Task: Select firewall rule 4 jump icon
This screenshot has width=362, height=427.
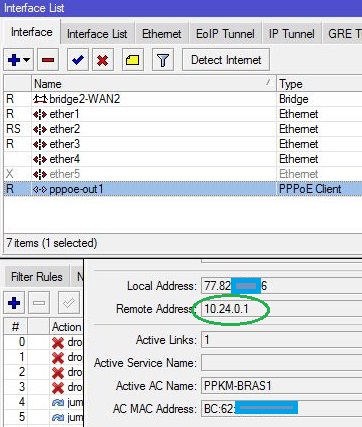Action: (x=58, y=402)
